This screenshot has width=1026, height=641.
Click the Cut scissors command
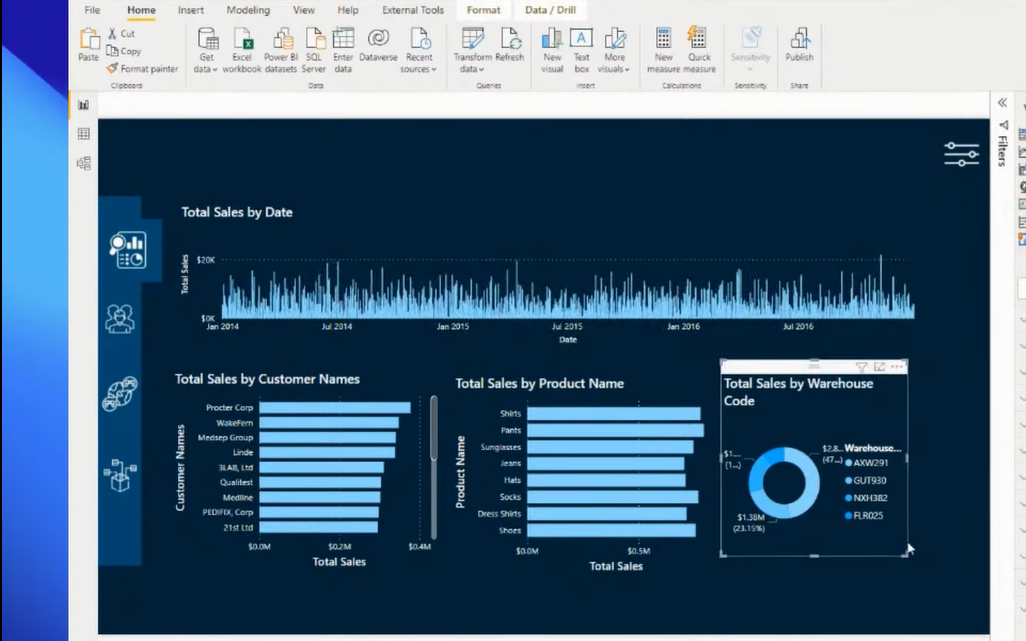(122, 33)
